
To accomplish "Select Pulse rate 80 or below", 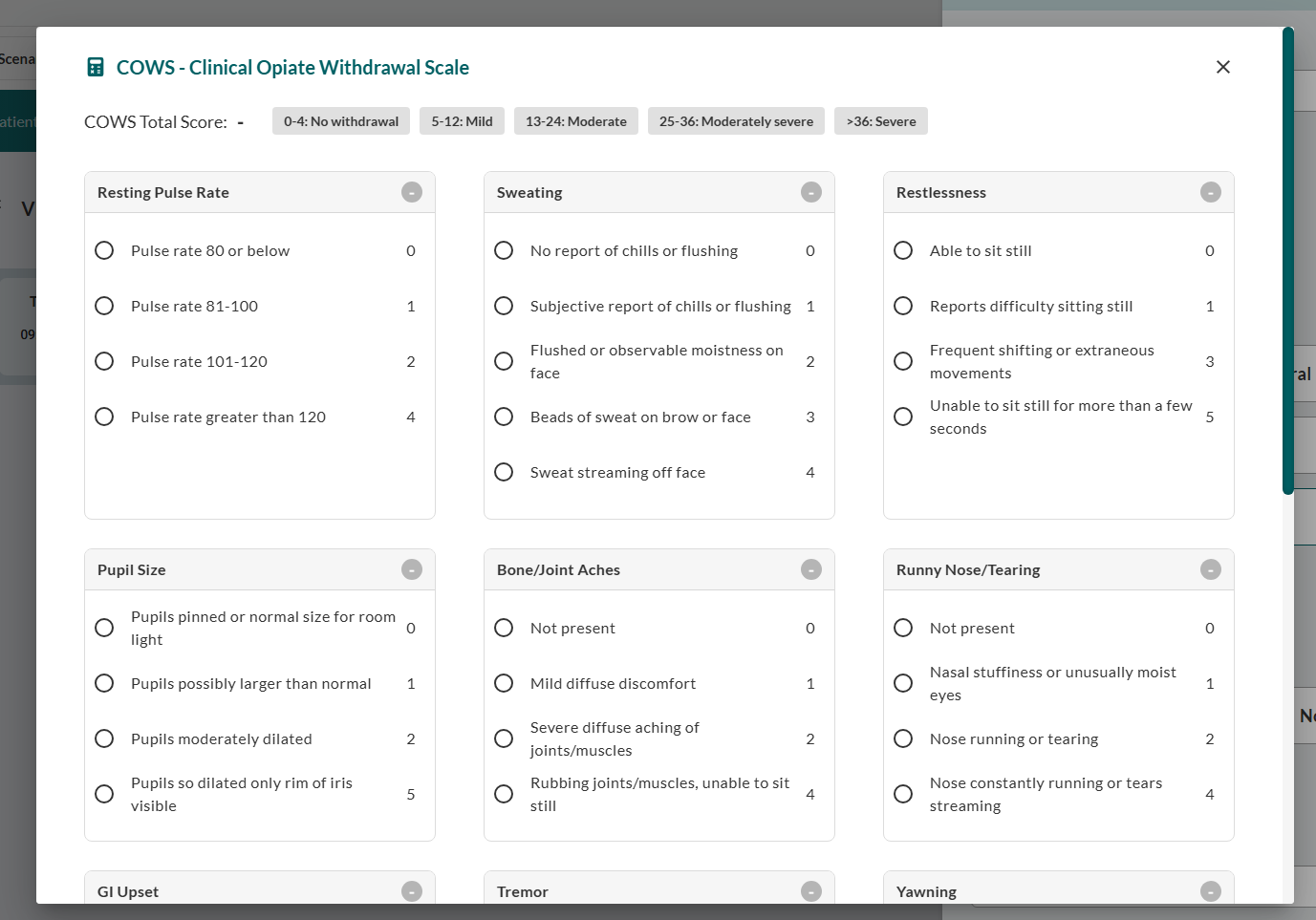I will point(104,250).
